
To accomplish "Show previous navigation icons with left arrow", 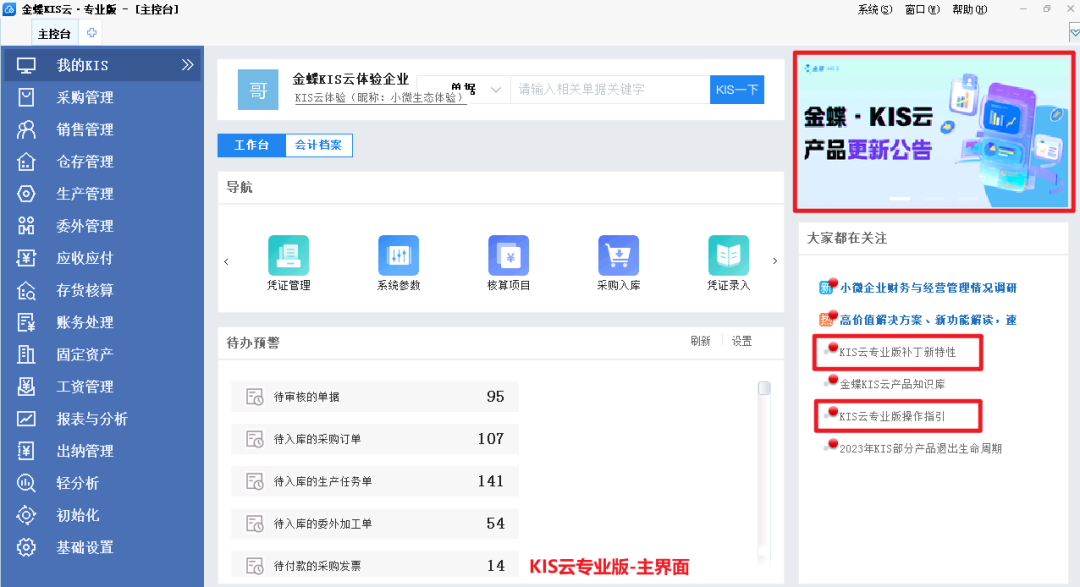I will tap(226, 261).
